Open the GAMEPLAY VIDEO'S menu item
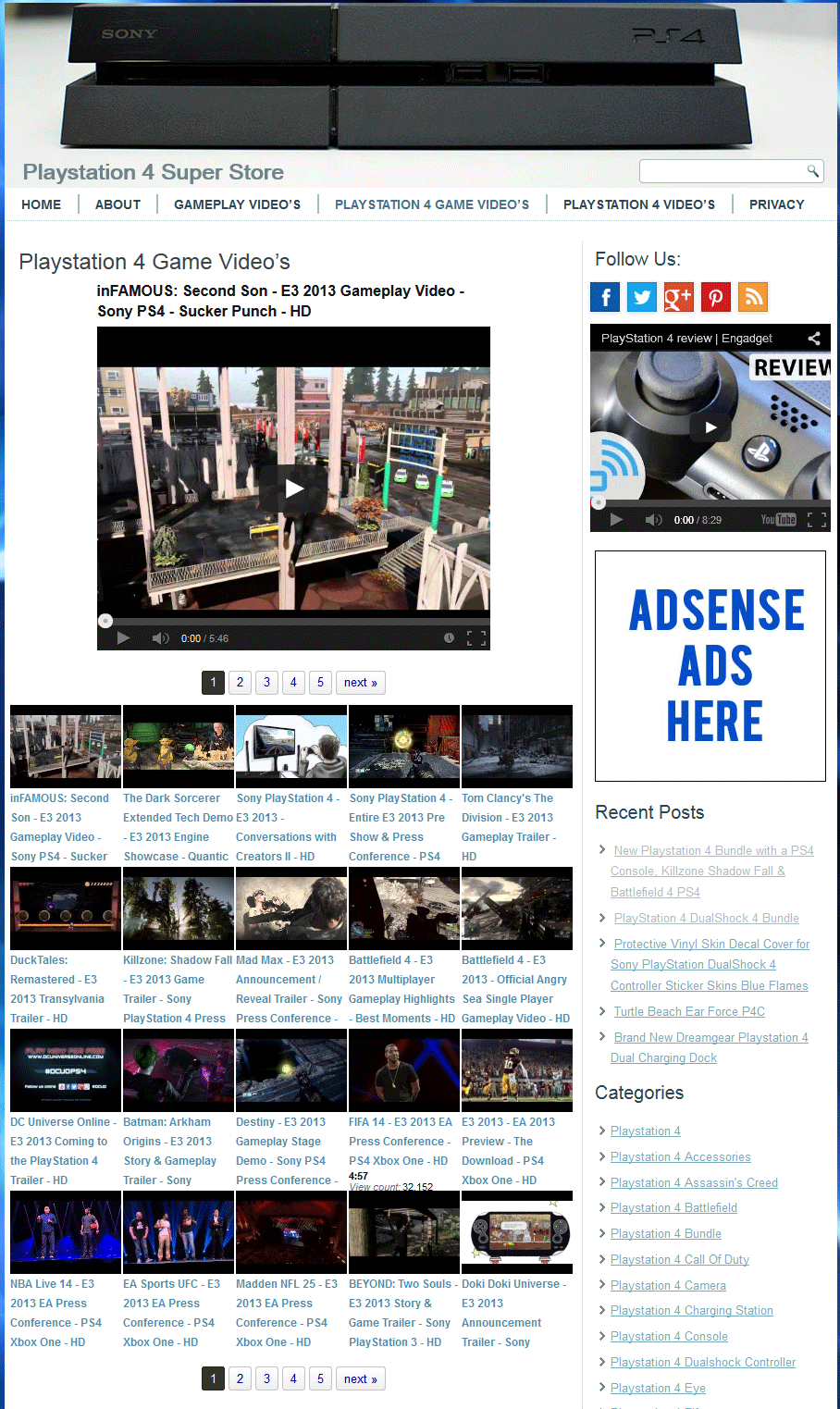The width and height of the screenshot is (840, 1409). pyautogui.click(x=237, y=204)
